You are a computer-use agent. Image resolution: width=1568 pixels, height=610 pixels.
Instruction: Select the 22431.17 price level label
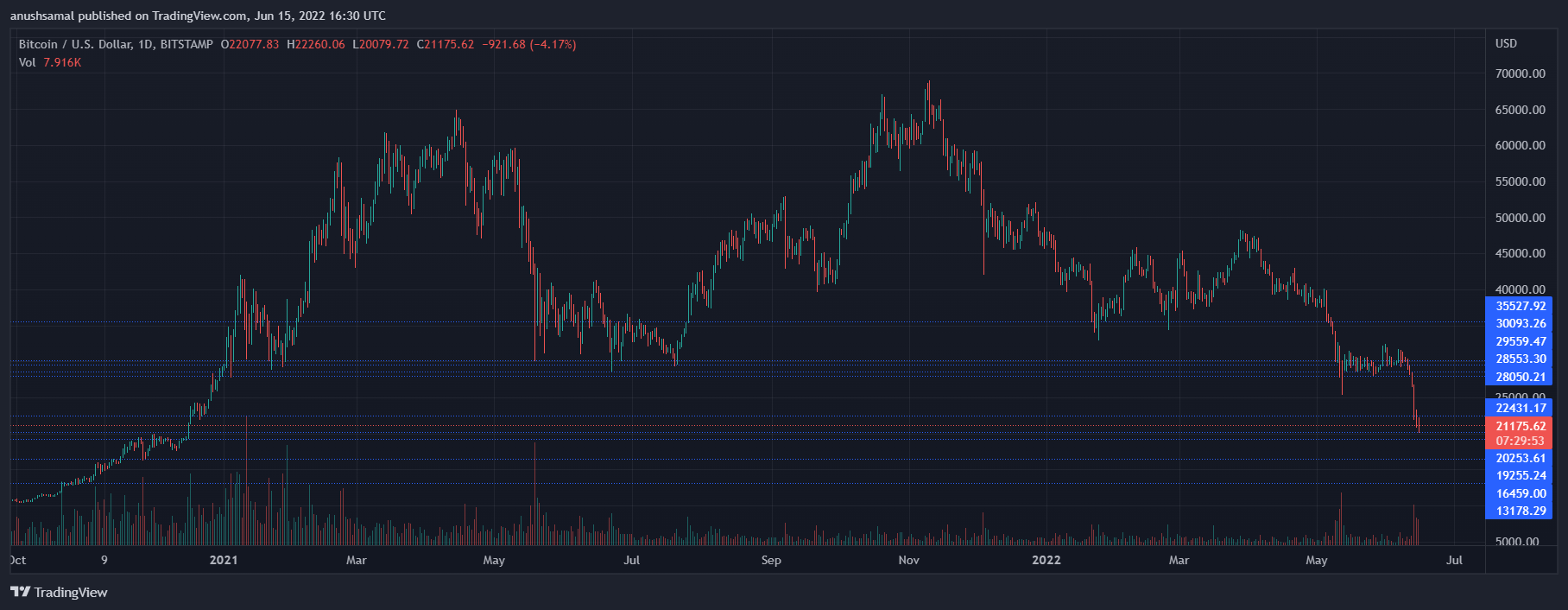[1519, 408]
